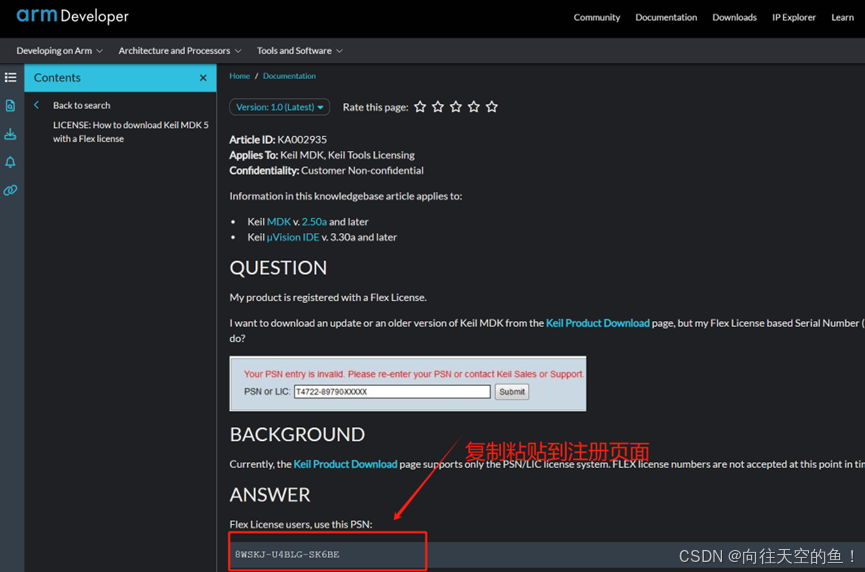Open the document search sidebar icon
The height and width of the screenshot is (572, 865).
10,105
